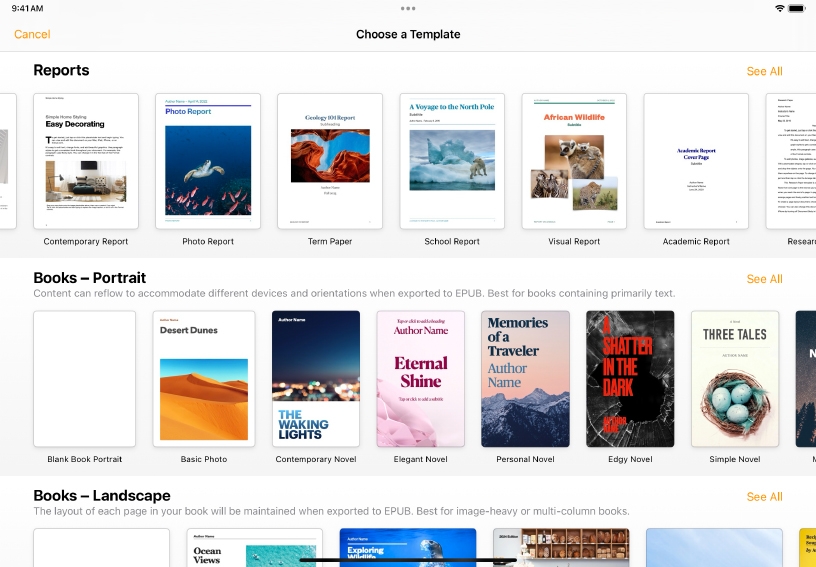The width and height of the screenshot is (816, 567).
Task: Choose the Edgy Novel template
Action: (x=630, y=378)
